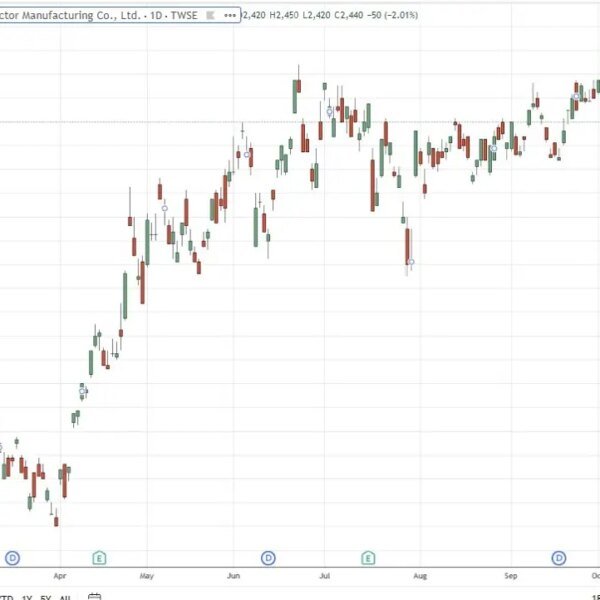Open the earnings E marker in July
Screen dimensions: 600x600
click(x=368, y=558)
